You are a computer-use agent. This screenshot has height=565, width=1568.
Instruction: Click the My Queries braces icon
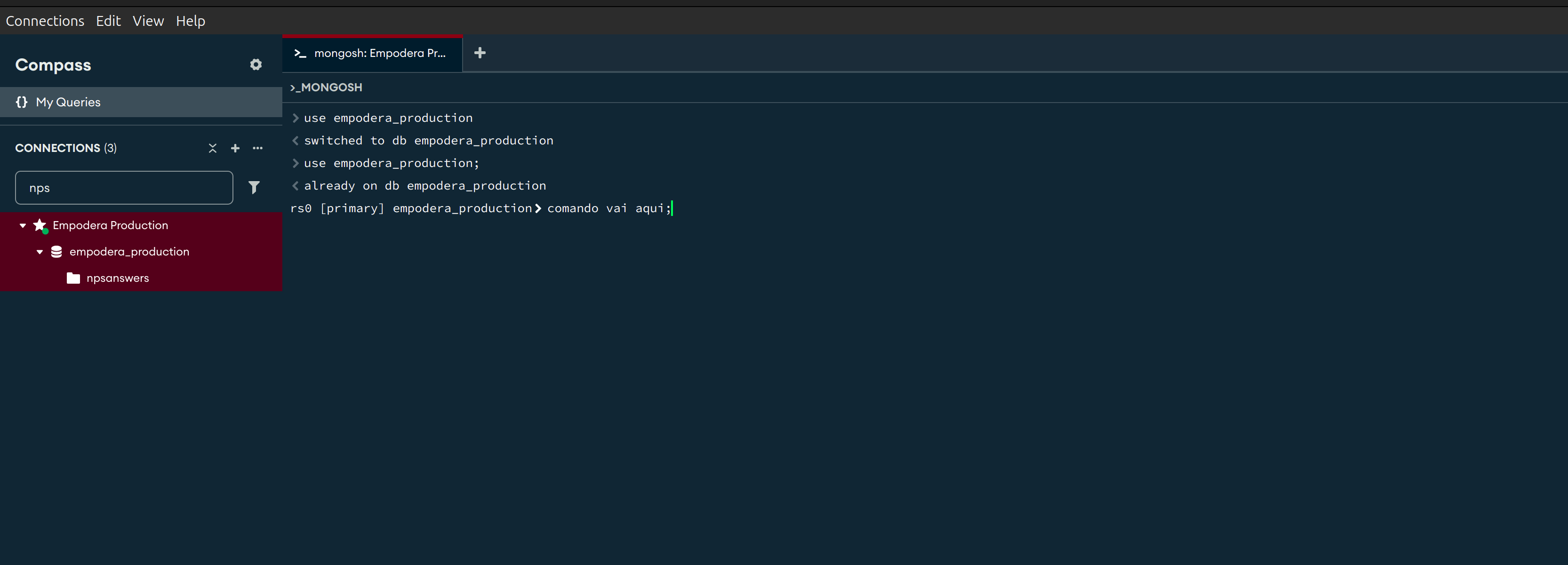pyautogui.click(x=21, y=102)
